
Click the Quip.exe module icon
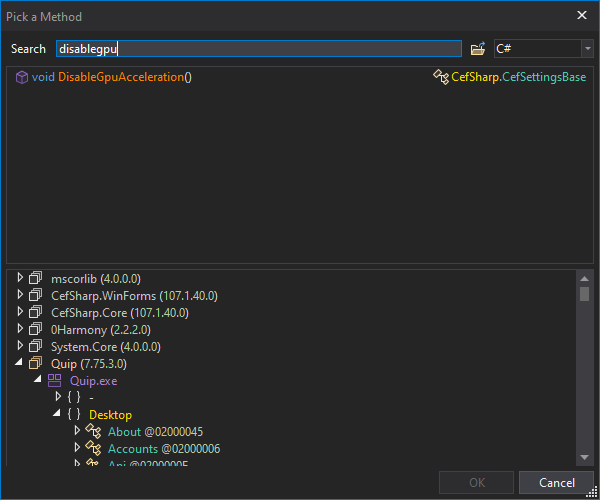[x=54, y=380]
